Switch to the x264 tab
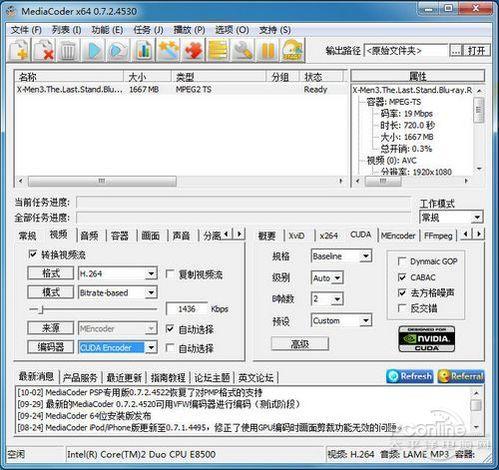This screenshot has width=499, height=470. pos(329,236)
